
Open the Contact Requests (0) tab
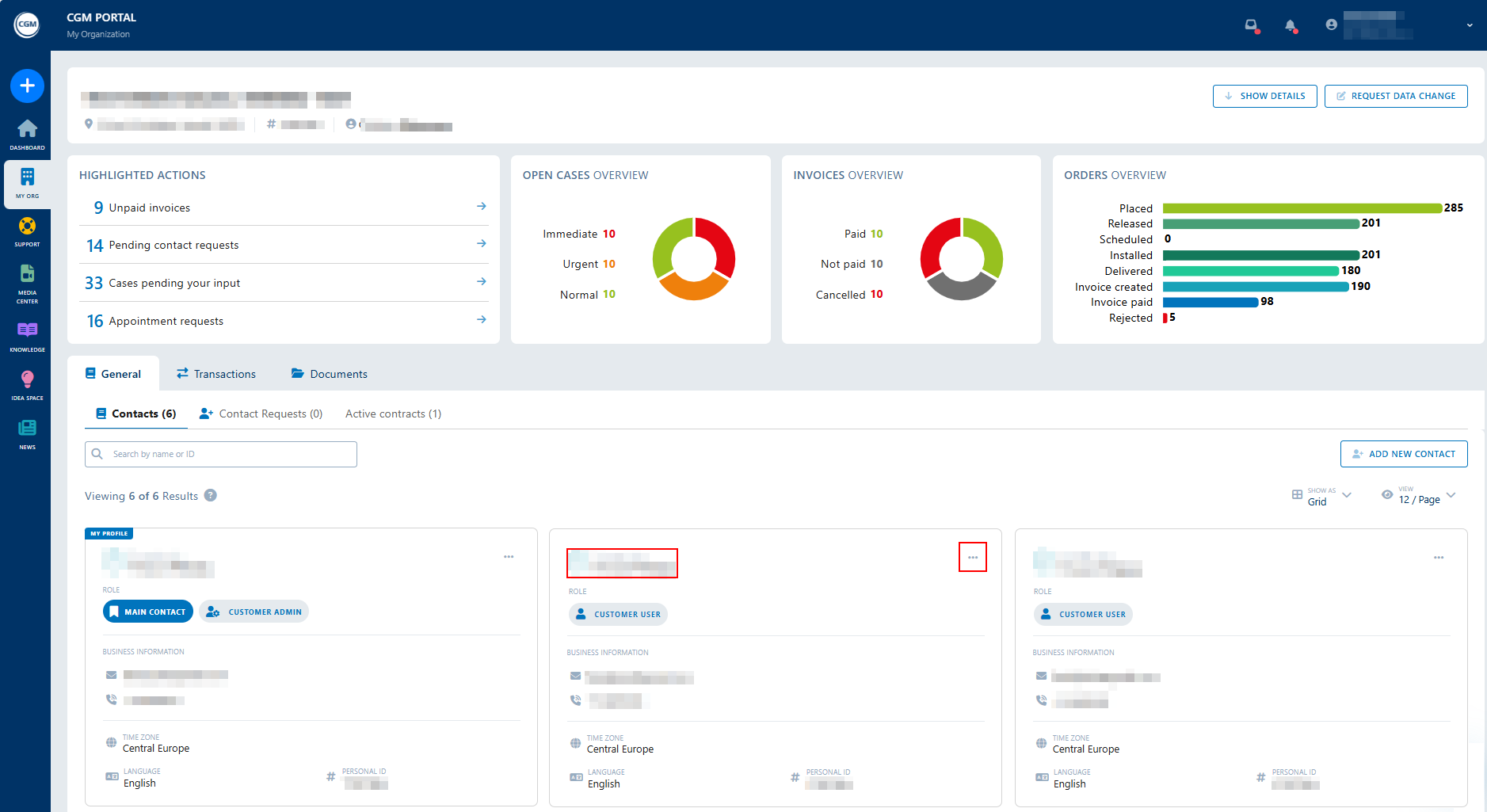point(261,414)
